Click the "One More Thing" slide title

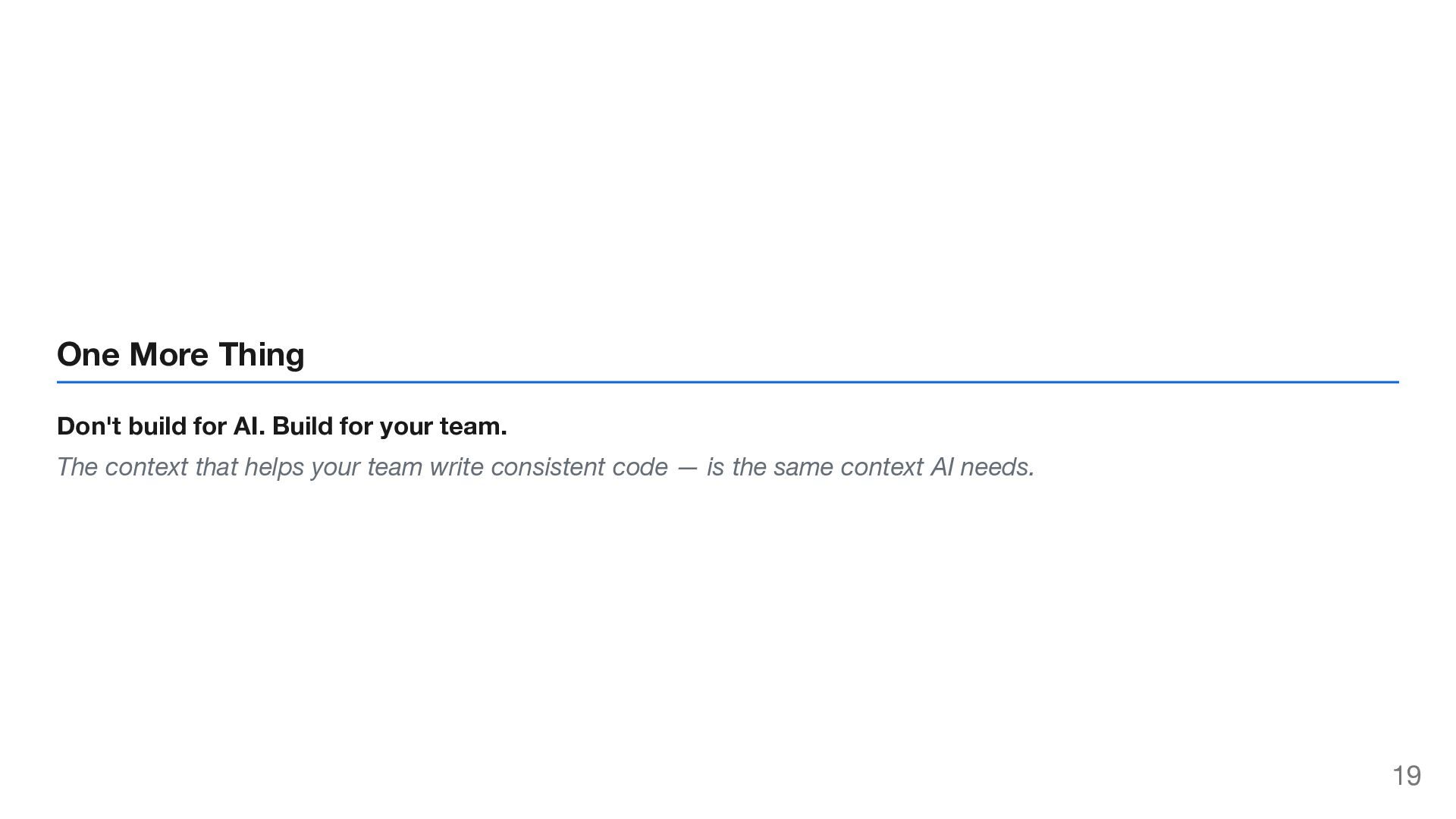point(180,354)
